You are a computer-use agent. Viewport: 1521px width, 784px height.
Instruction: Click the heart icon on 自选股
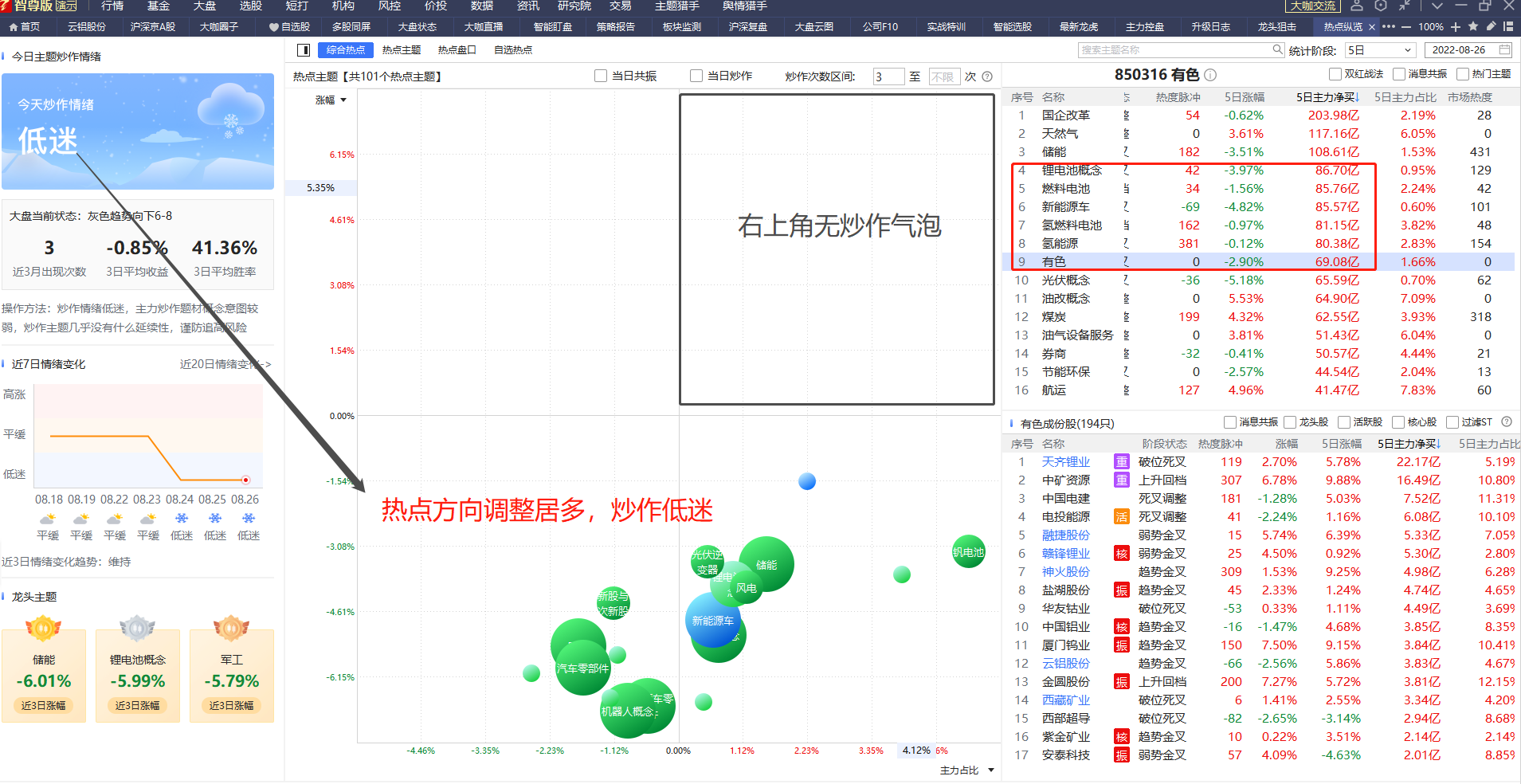[274, 27]
